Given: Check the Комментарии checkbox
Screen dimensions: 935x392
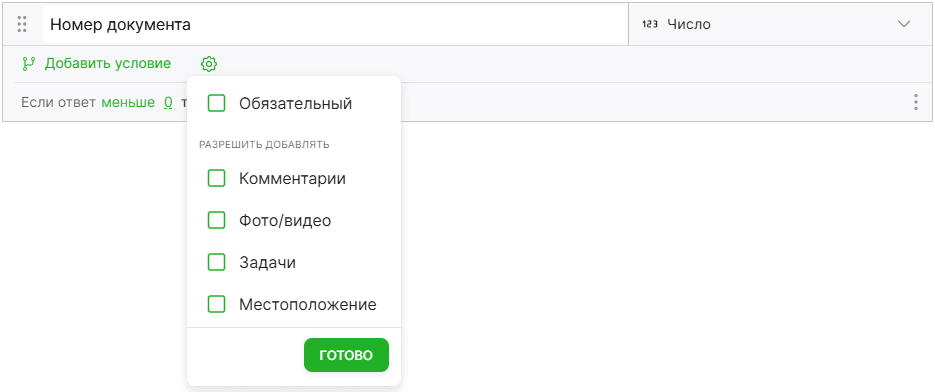Looking at the screenshot, I should (x=216, y=178).
